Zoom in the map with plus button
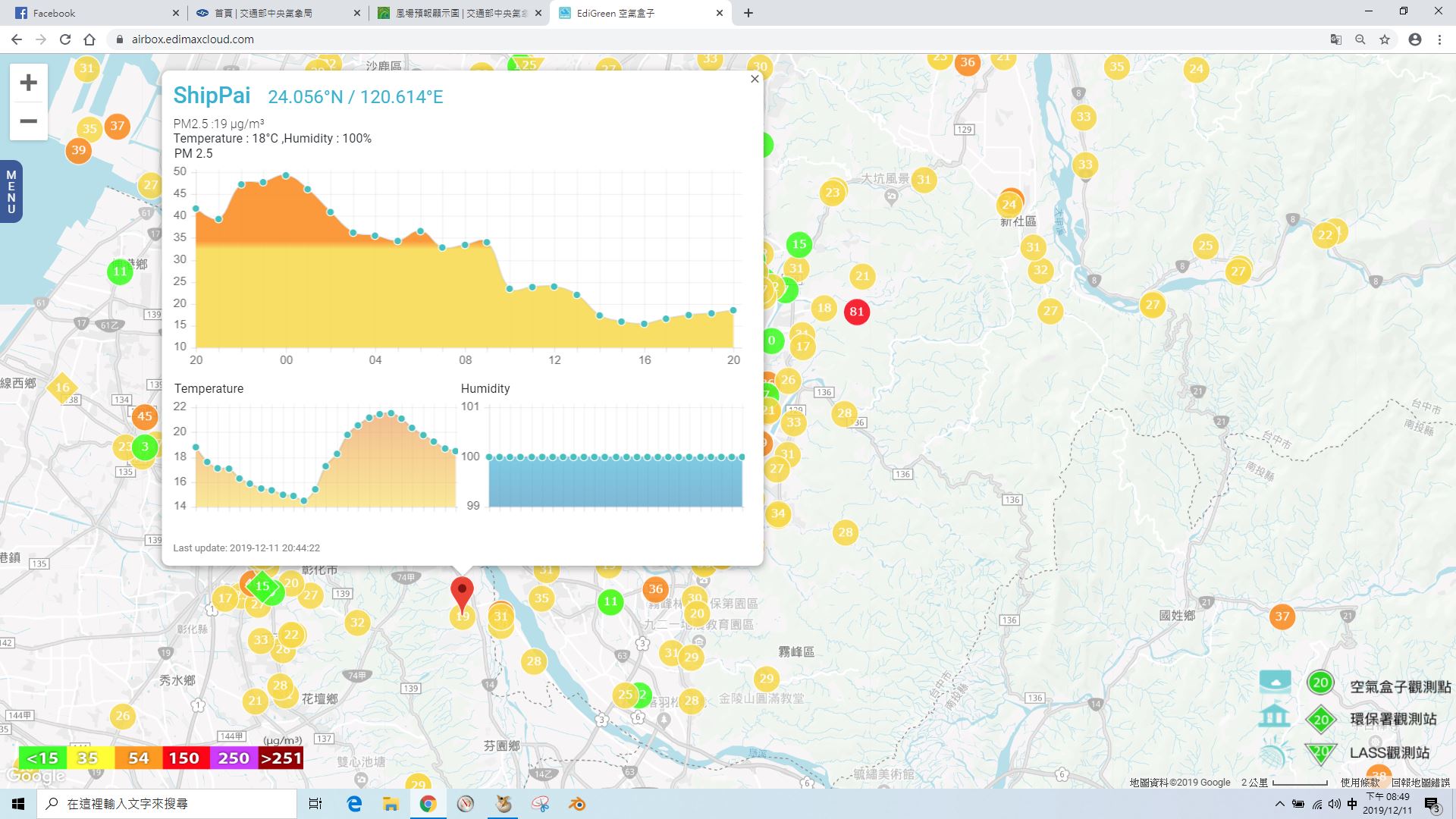This screenshot has height=819, width=1456. pyautogui.click(x=29, y=82)
